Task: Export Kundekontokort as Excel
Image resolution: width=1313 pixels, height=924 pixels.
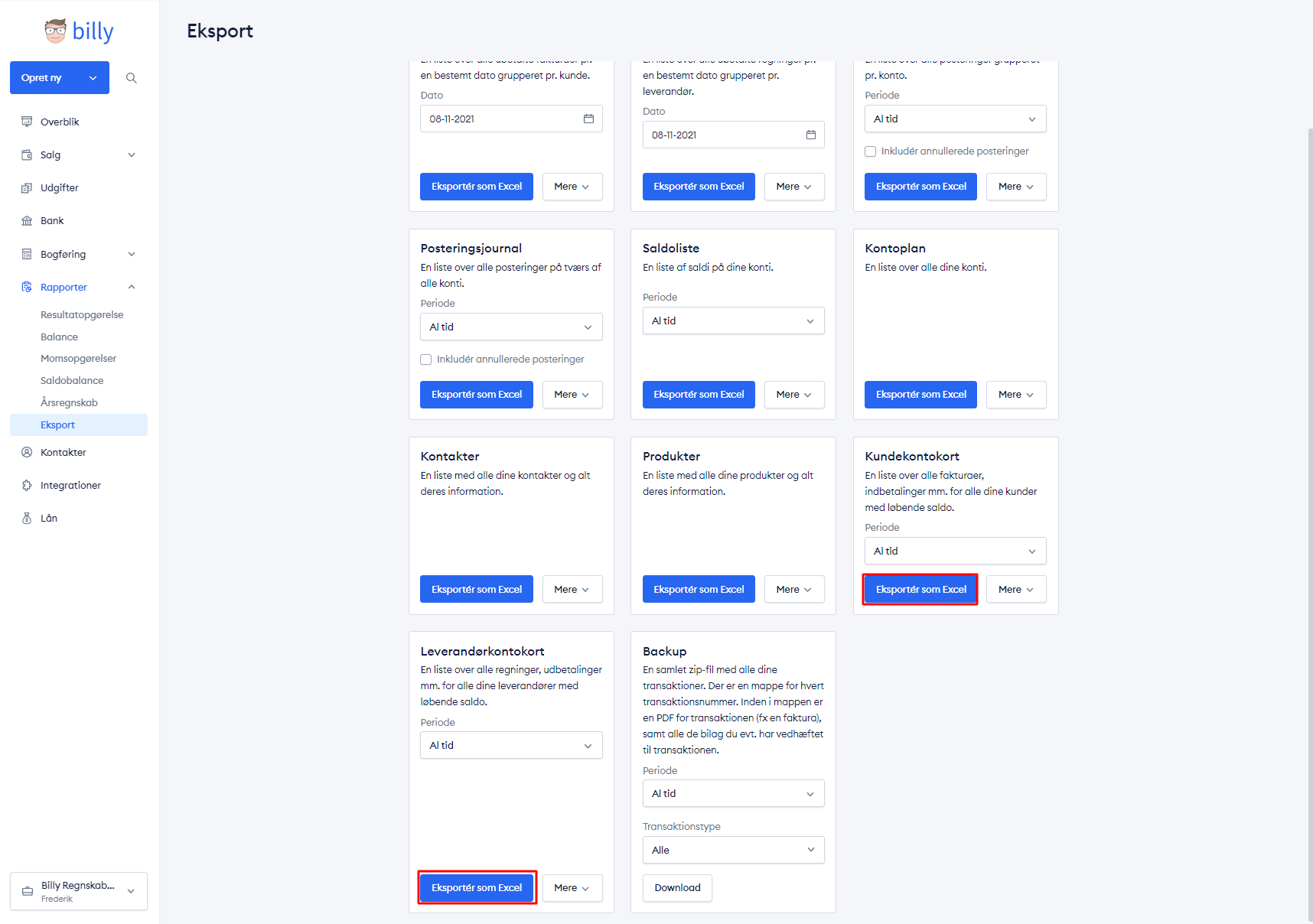Action: pyautogui.click(x=920, y=589)
